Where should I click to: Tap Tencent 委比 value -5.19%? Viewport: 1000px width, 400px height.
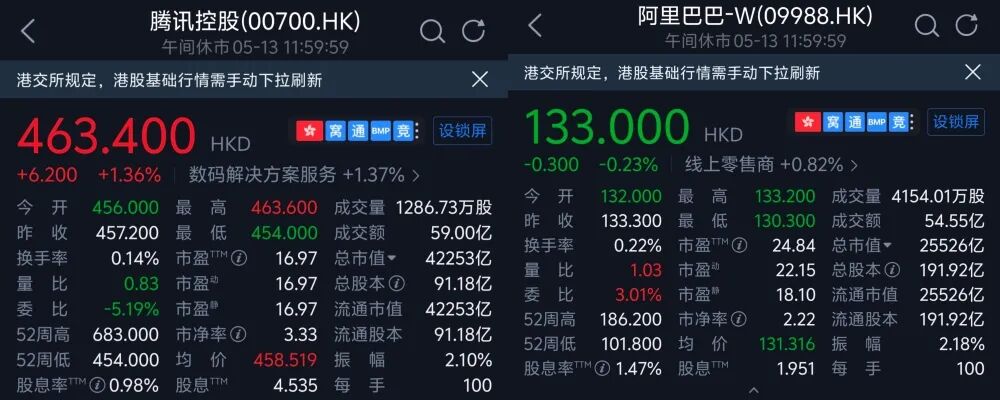tap(132, 309)
